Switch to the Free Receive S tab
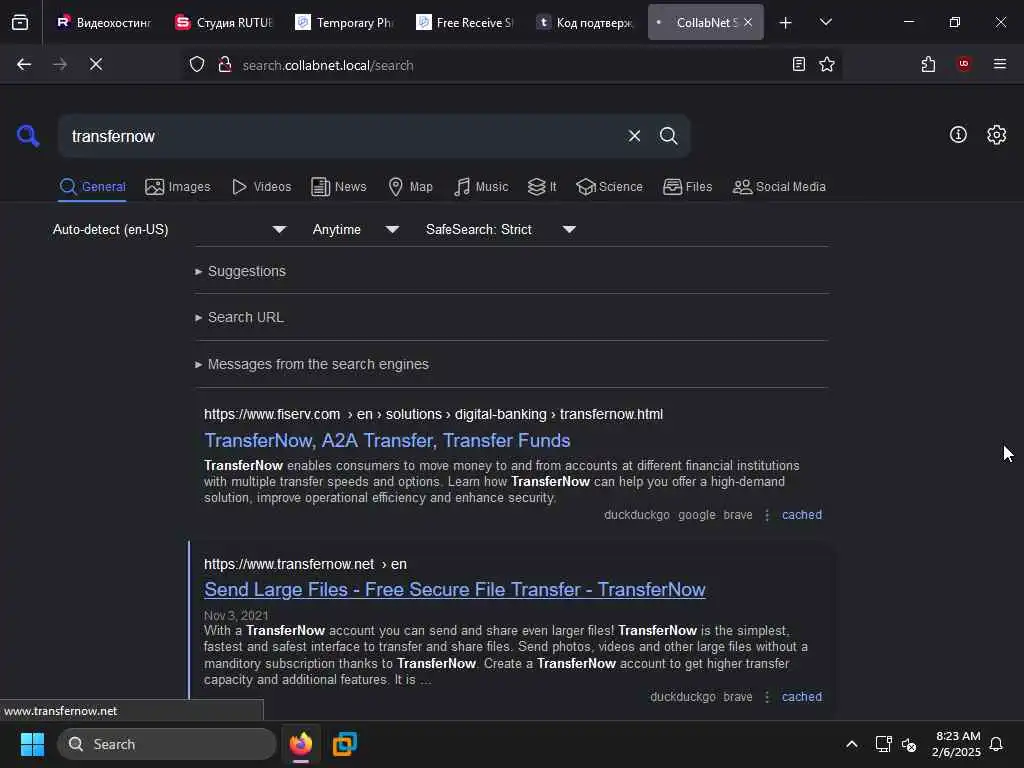The height and width of the screenshot is (768, 1024). pos(464,22)
